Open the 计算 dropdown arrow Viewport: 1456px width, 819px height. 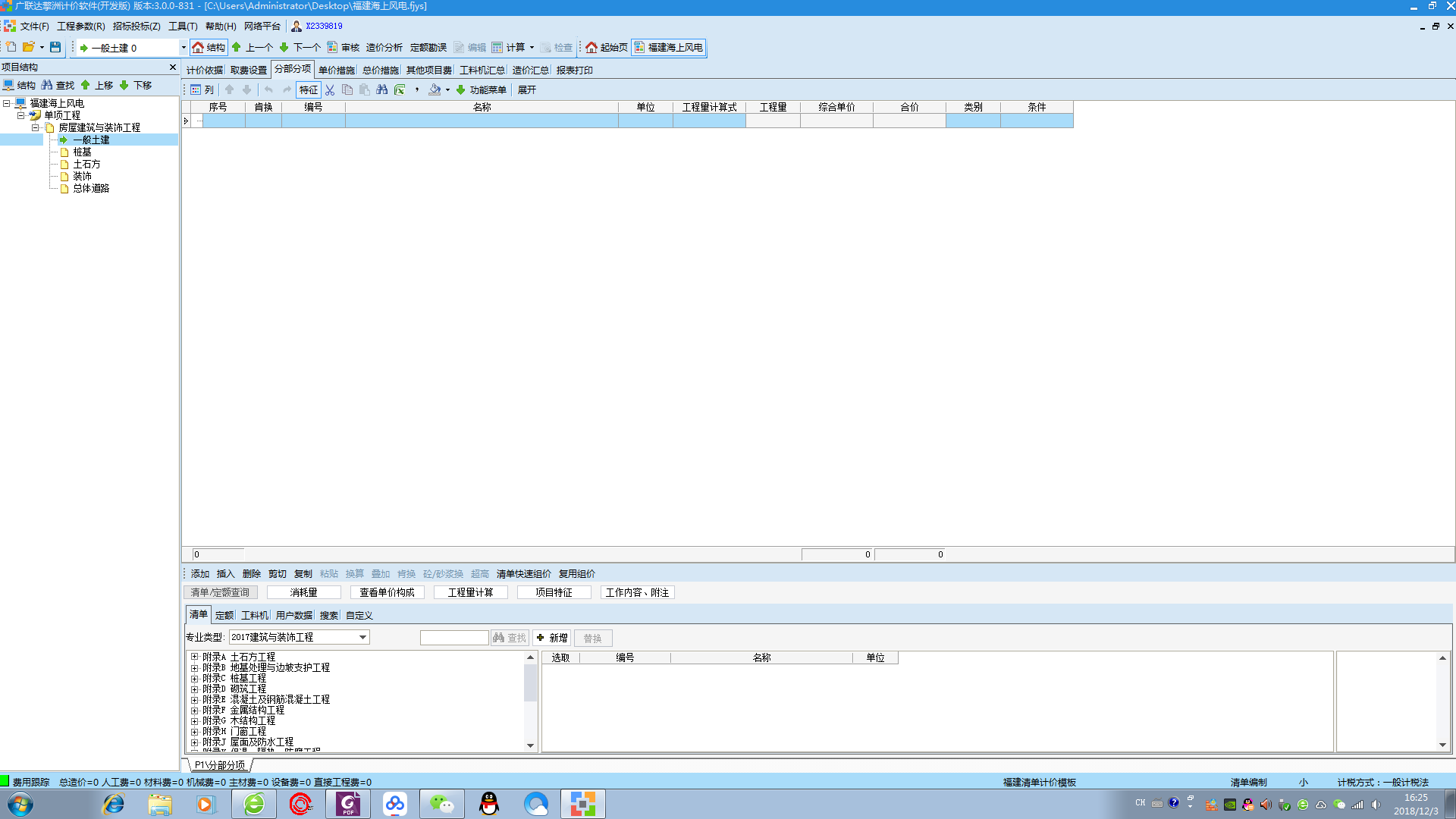point(532,47)
